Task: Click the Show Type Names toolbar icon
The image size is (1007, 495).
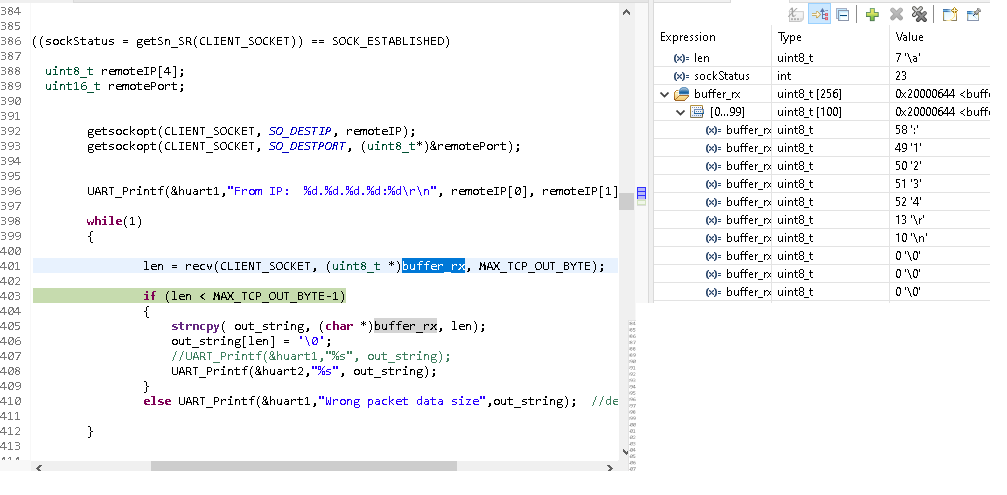Action: click(x=796, y=14)
